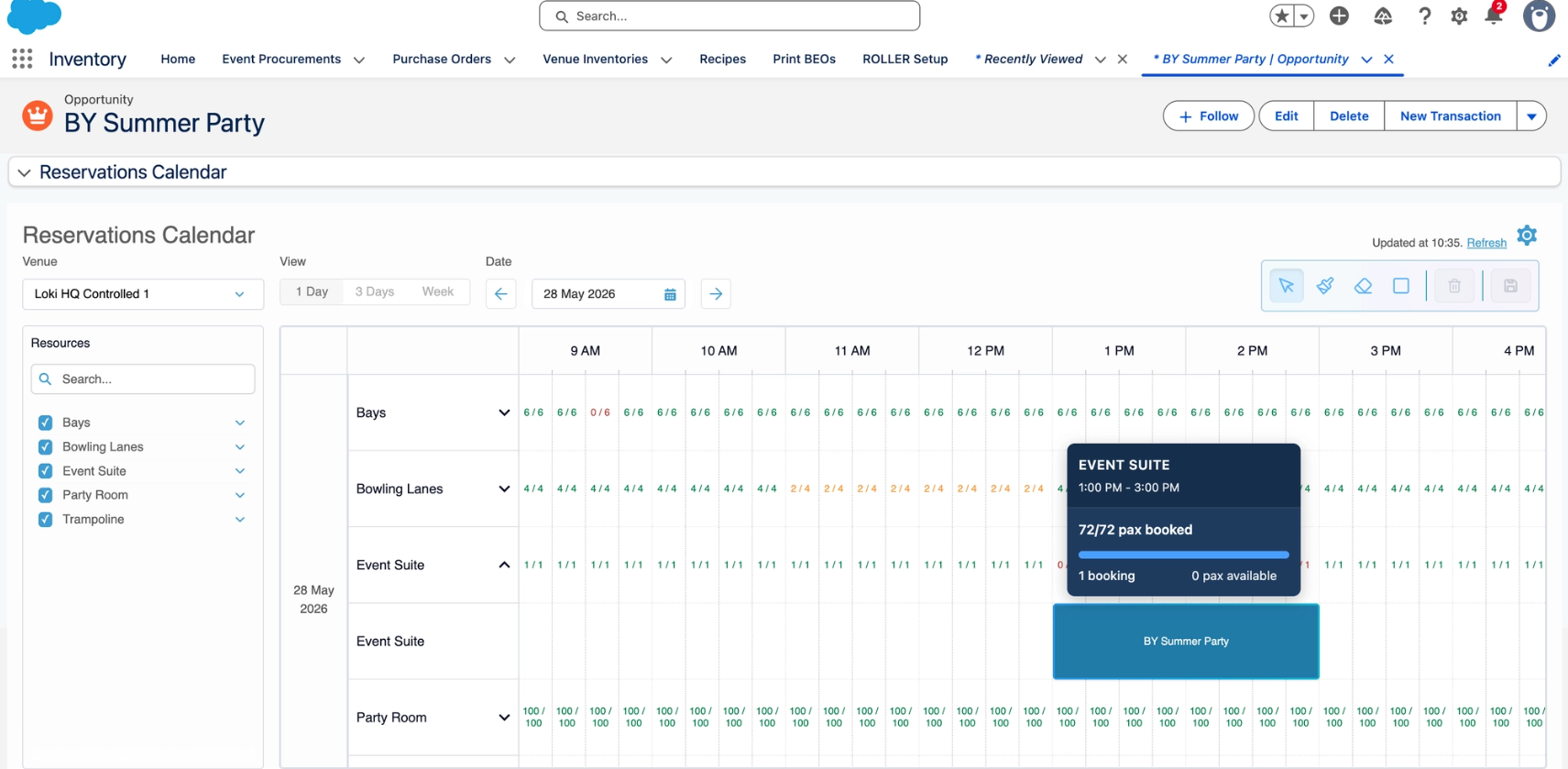Open the favorites list dropdown arrow
This screenshot has width=1568, height=769.
click(1304, 16)
